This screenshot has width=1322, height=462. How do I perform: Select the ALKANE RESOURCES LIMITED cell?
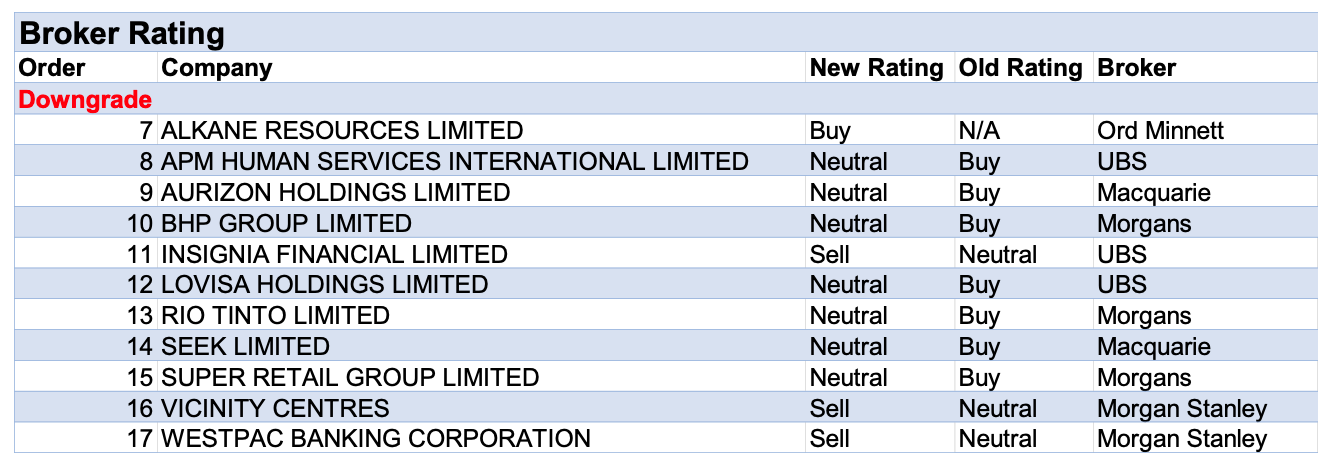341,130
